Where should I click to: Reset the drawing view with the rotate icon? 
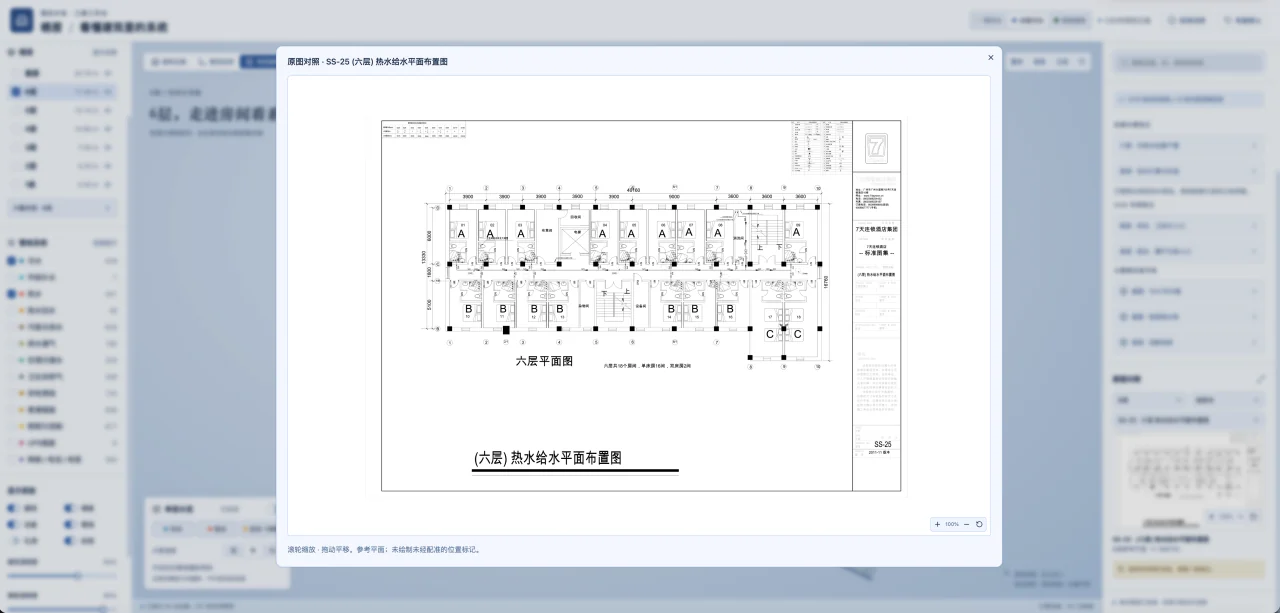(979, 524)
